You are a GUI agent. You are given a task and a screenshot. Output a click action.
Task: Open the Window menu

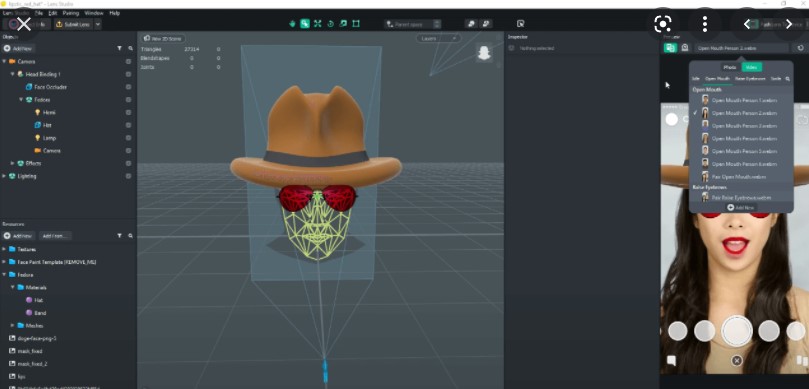click(94, 13)
